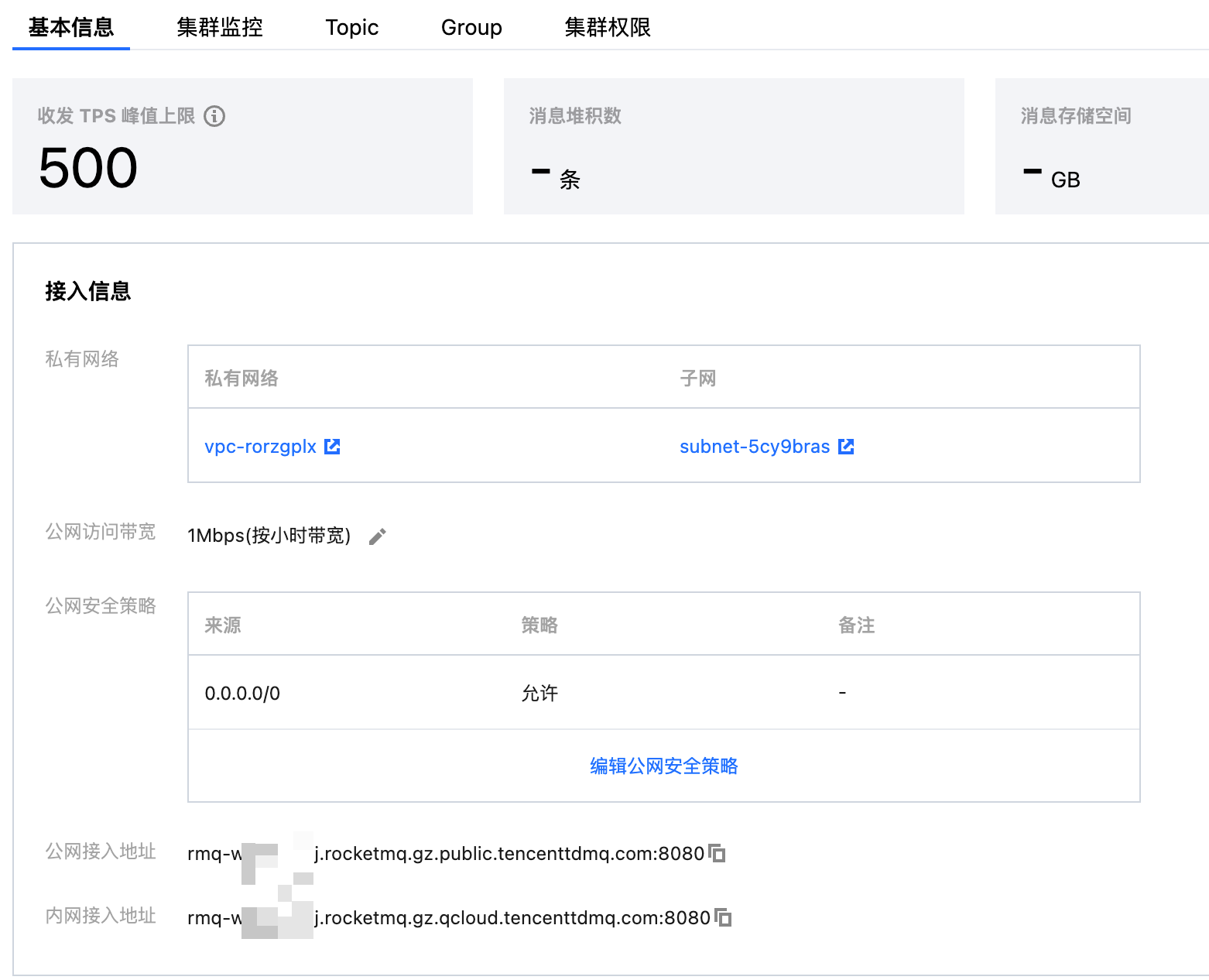
Task: Click the info icon beside 收发 TPS 峰值上限
Action: 214,116
